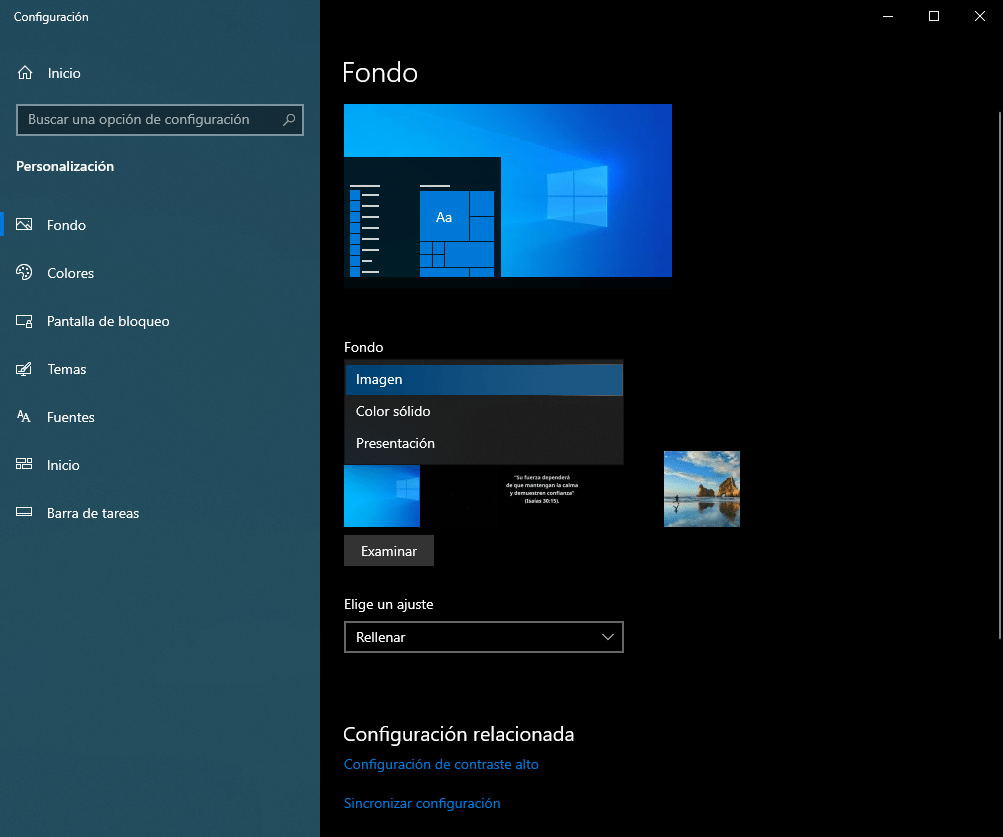This screenshot has width=1003, height=837.
Task: Click the Buscar una opción de configuración field
Action: tap(150, 120)
